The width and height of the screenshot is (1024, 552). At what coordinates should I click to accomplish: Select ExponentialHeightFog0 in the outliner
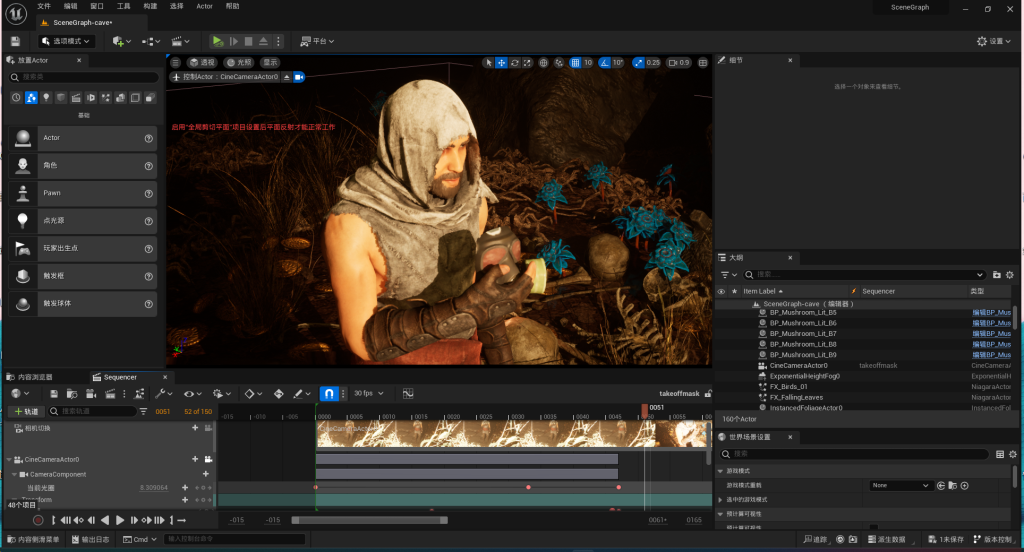[805, 376]
